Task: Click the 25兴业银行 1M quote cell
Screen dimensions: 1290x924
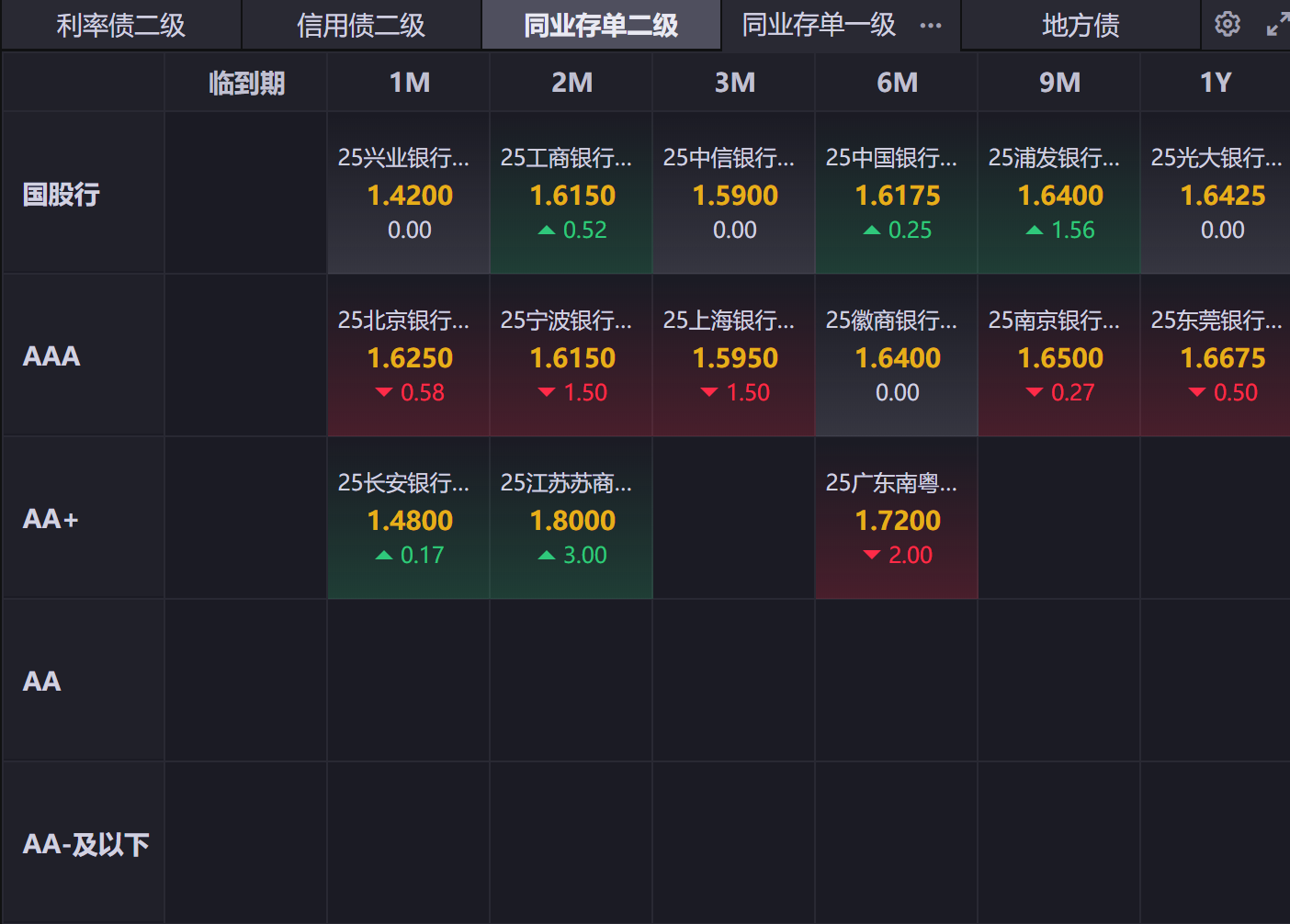Action: coord(409,194)
